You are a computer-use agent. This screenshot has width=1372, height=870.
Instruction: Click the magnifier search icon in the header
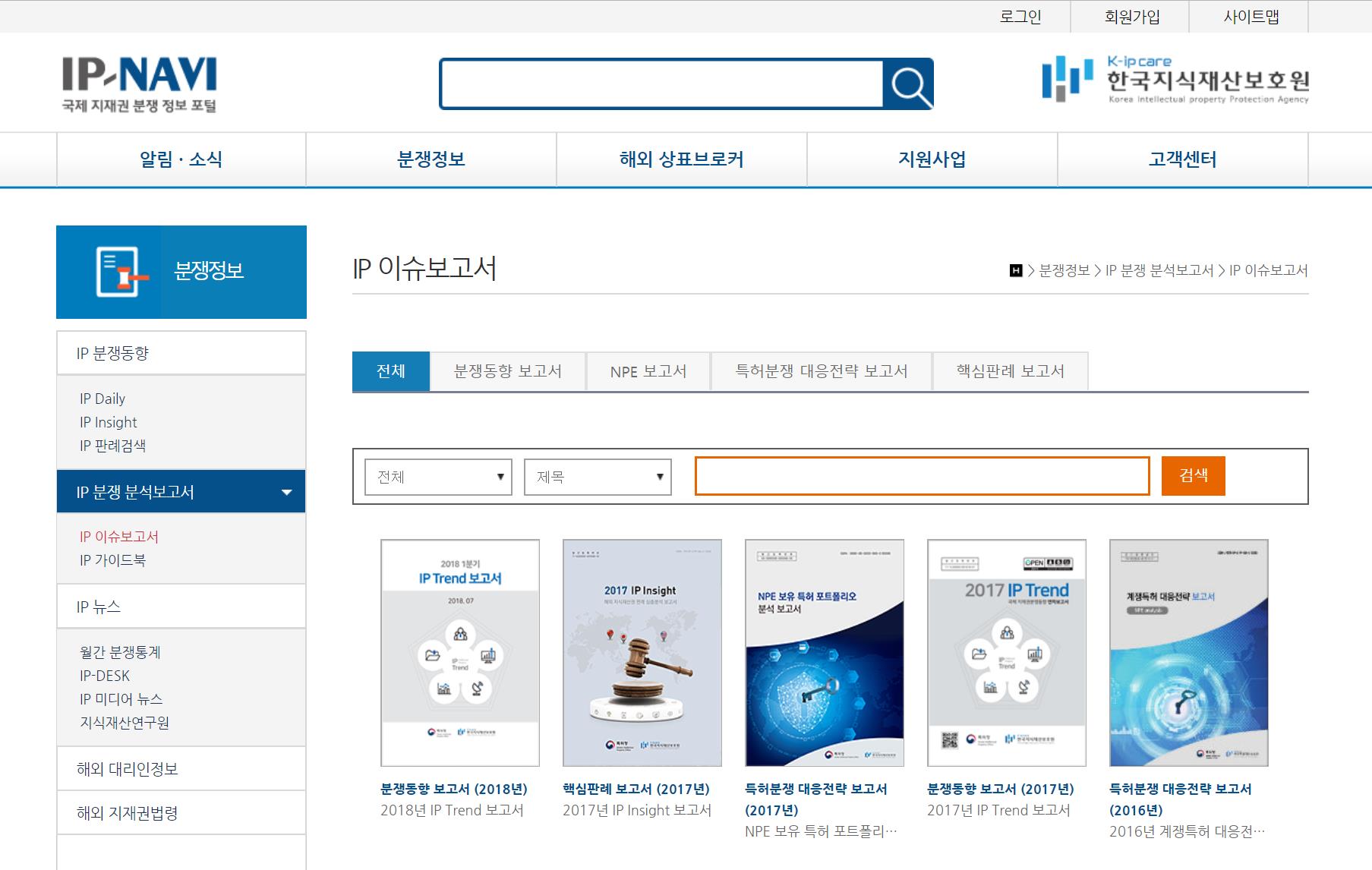click(x=908, y=84)
